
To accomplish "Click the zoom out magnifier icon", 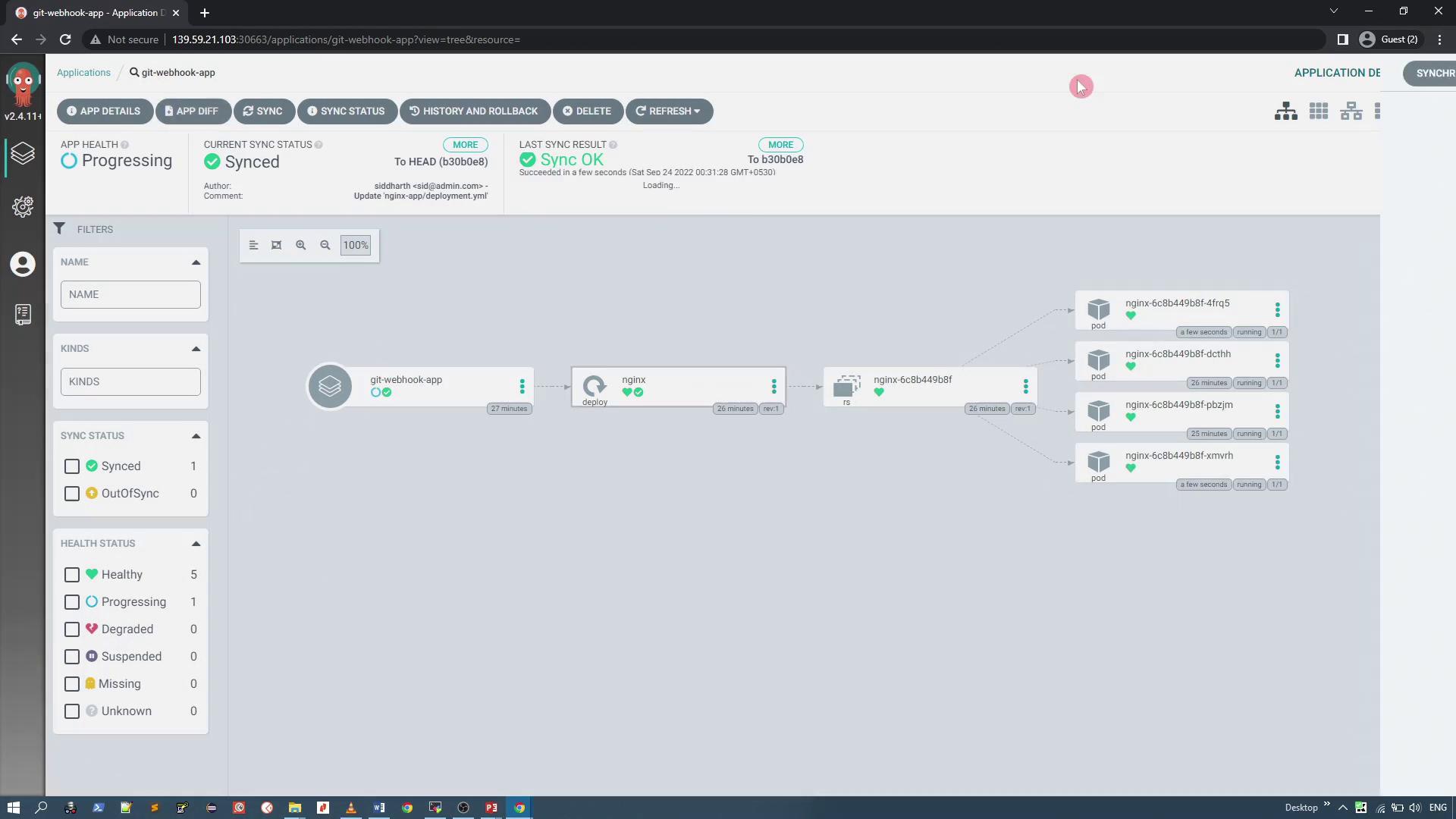I will point(325,245).
